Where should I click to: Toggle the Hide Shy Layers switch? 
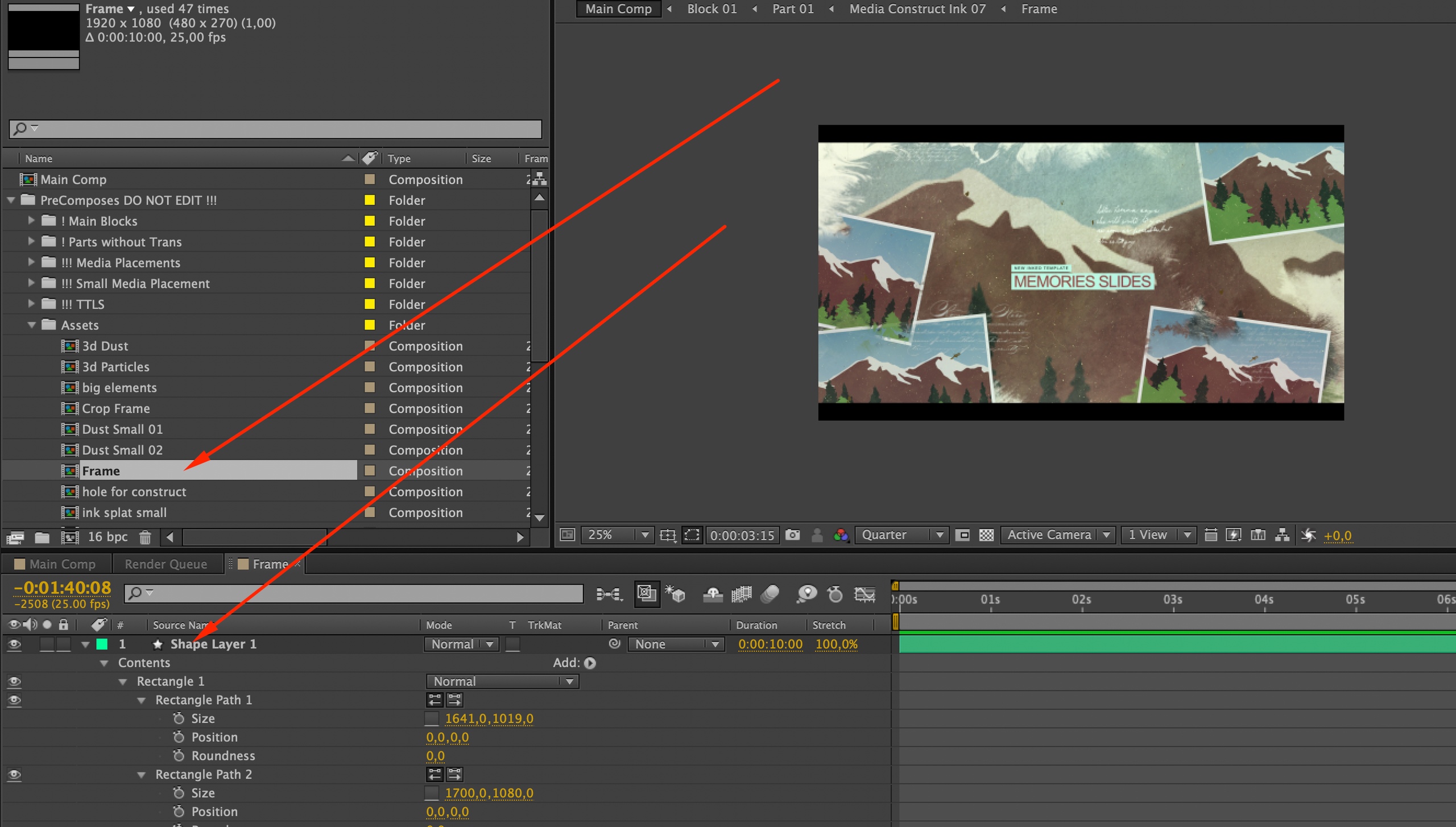[x=713, y=594]
